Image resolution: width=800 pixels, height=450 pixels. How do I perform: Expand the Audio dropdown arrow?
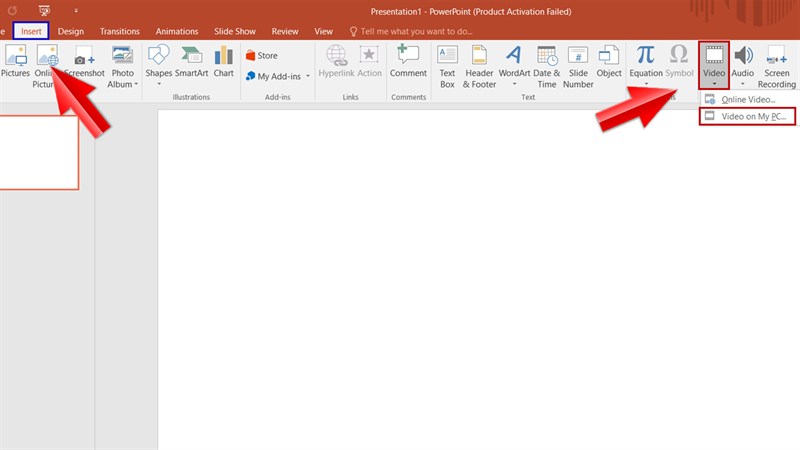point(743,84)
